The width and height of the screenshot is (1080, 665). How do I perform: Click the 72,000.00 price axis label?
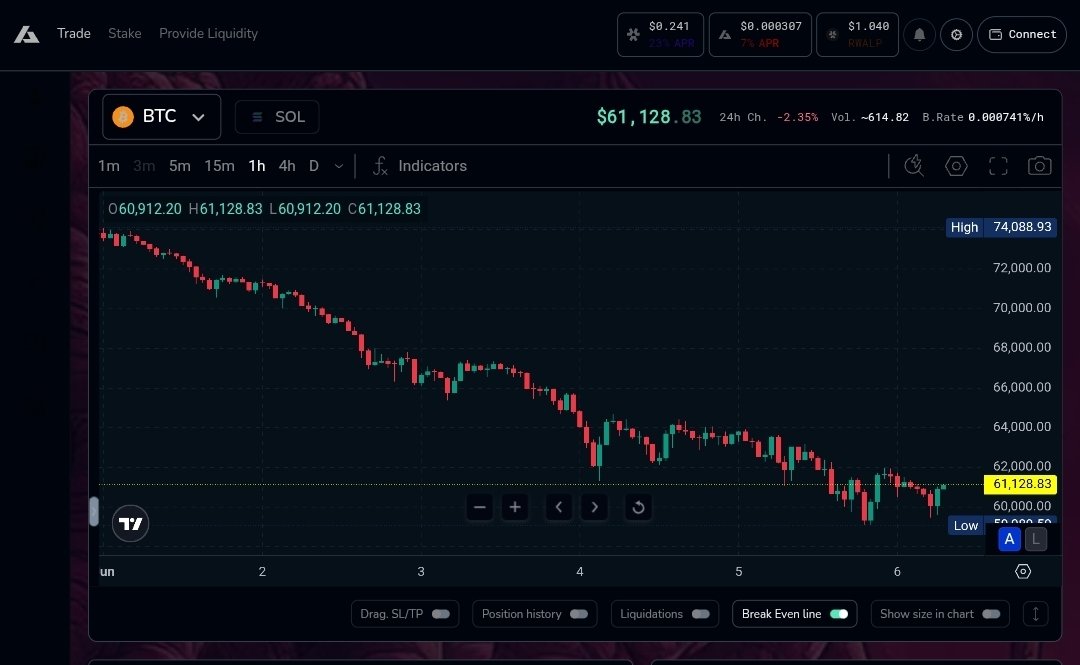1021,268
